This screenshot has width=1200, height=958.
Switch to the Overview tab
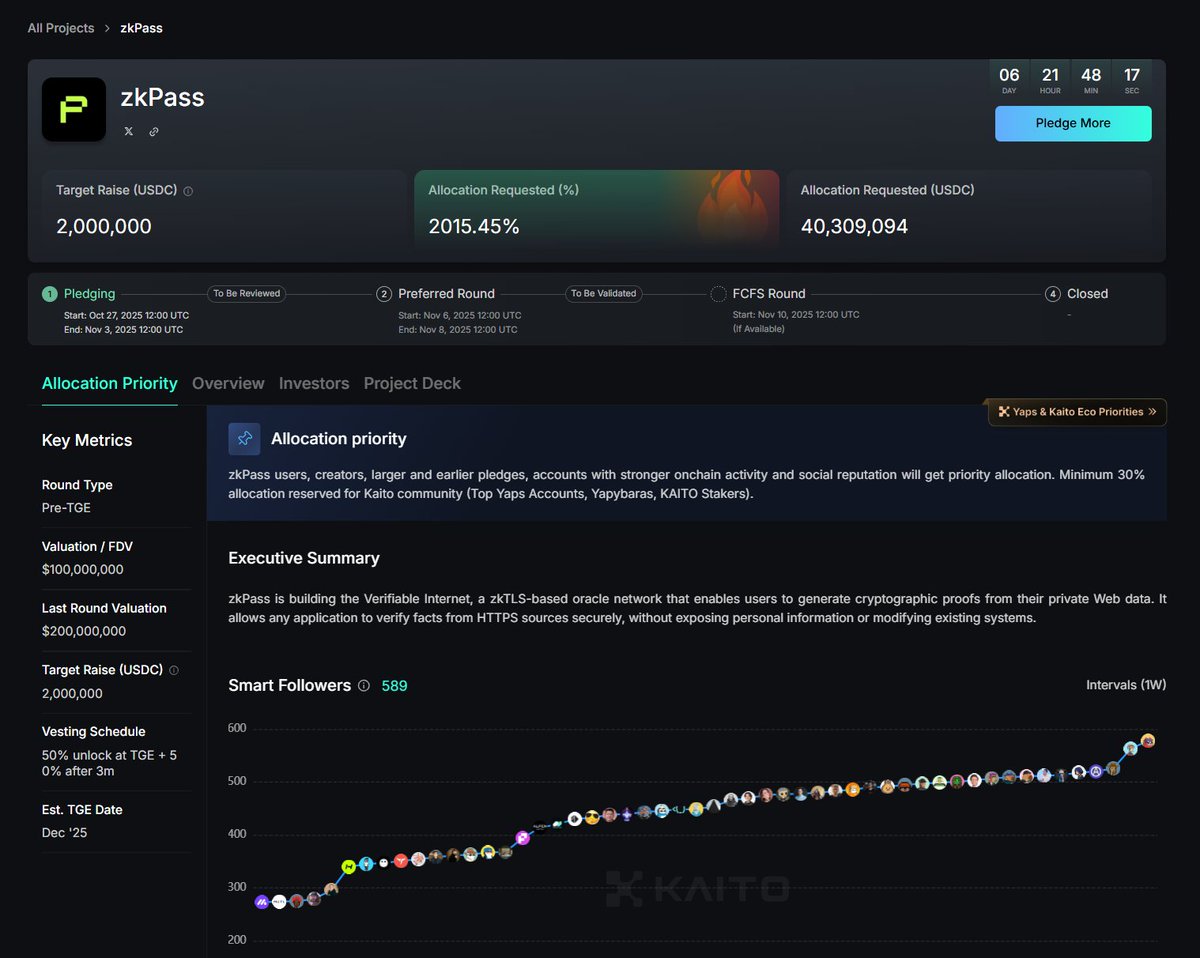[x=228, y=383]
